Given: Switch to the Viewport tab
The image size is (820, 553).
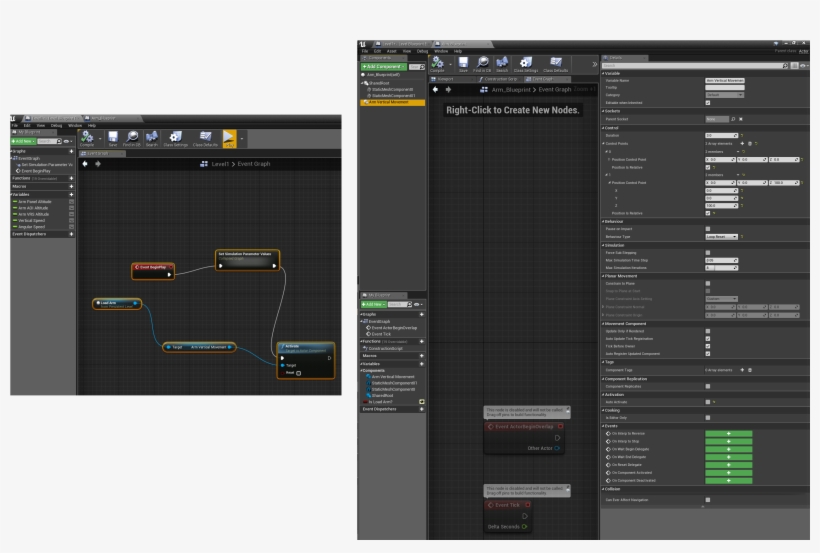Looking at the screenshot, I should (447, 79).
